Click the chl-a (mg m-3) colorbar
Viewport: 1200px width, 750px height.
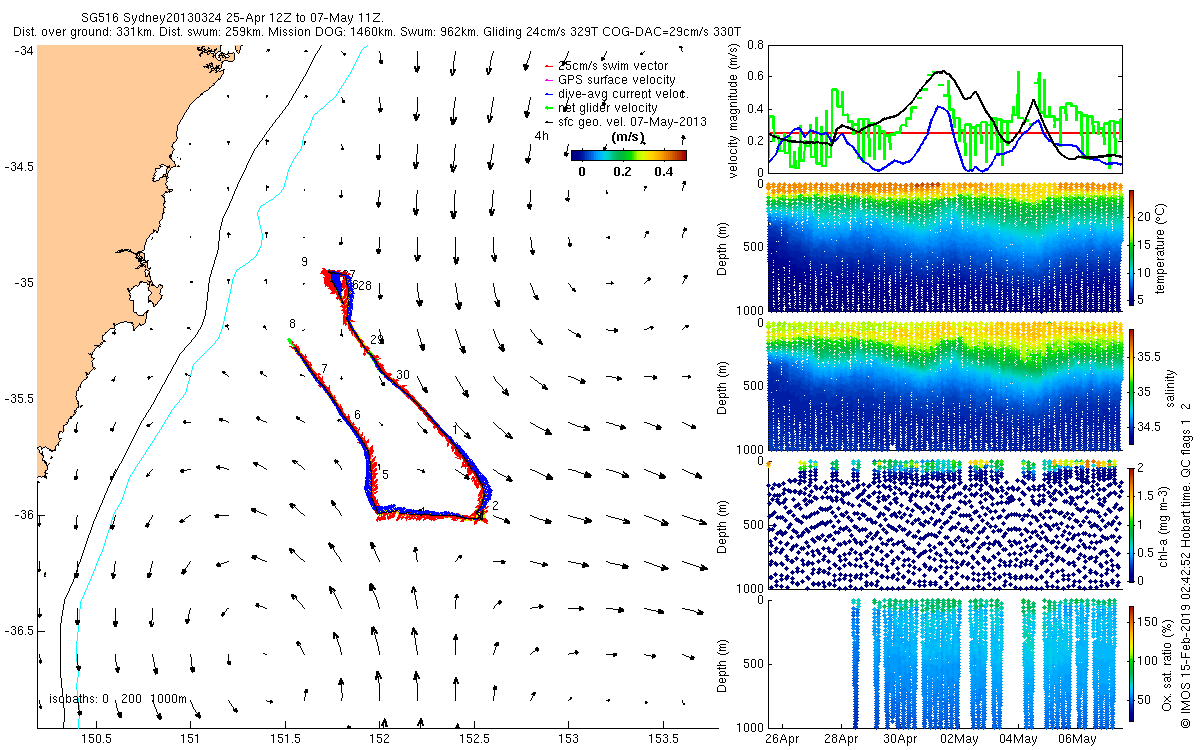pyautogui.click(x=1132, y=525)
